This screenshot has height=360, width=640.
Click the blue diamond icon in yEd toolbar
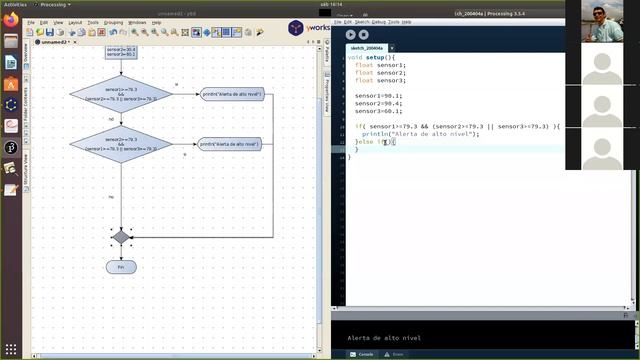coord(207,32)
